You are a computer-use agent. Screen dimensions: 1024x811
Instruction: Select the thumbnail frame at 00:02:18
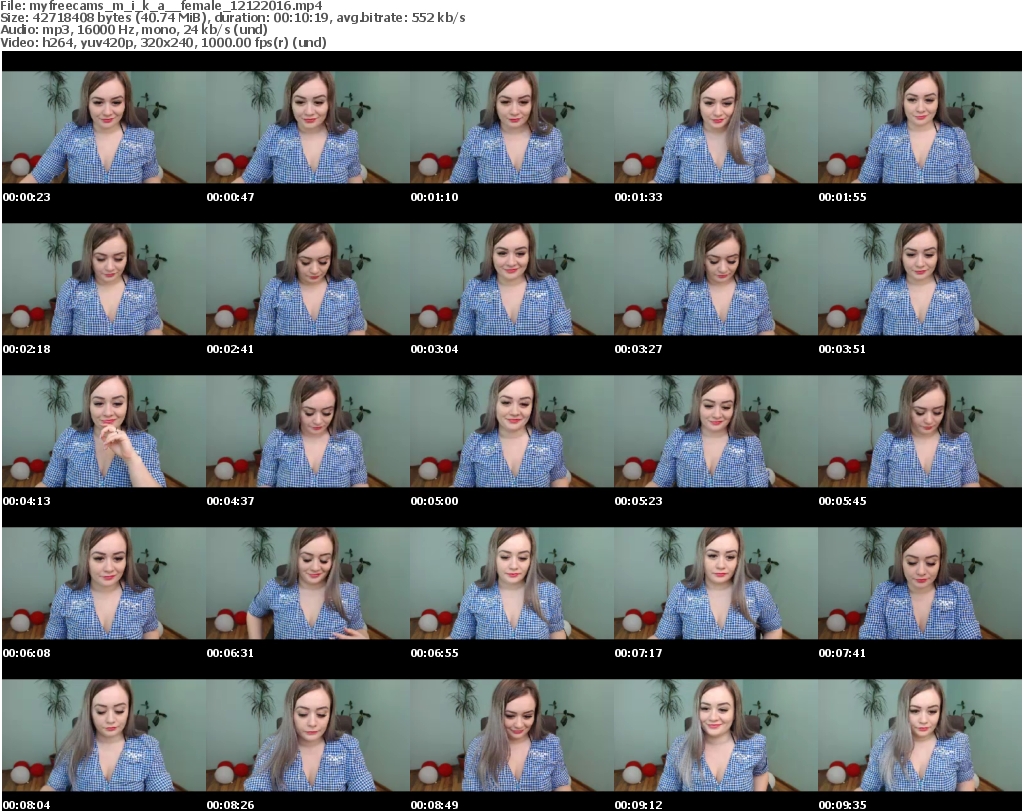click(104, 279)
